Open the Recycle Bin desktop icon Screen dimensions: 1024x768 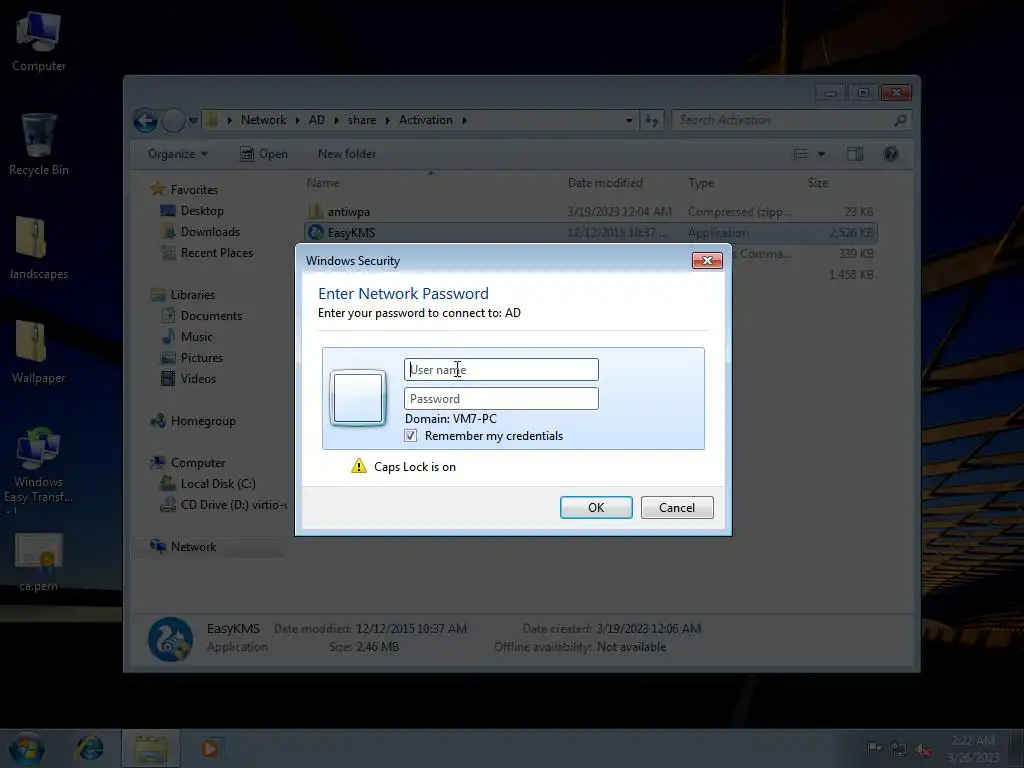(39, 144)
